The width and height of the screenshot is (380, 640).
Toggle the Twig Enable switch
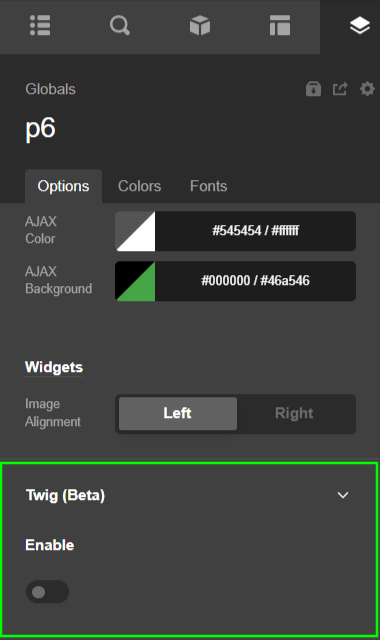(x=47, y=591)
